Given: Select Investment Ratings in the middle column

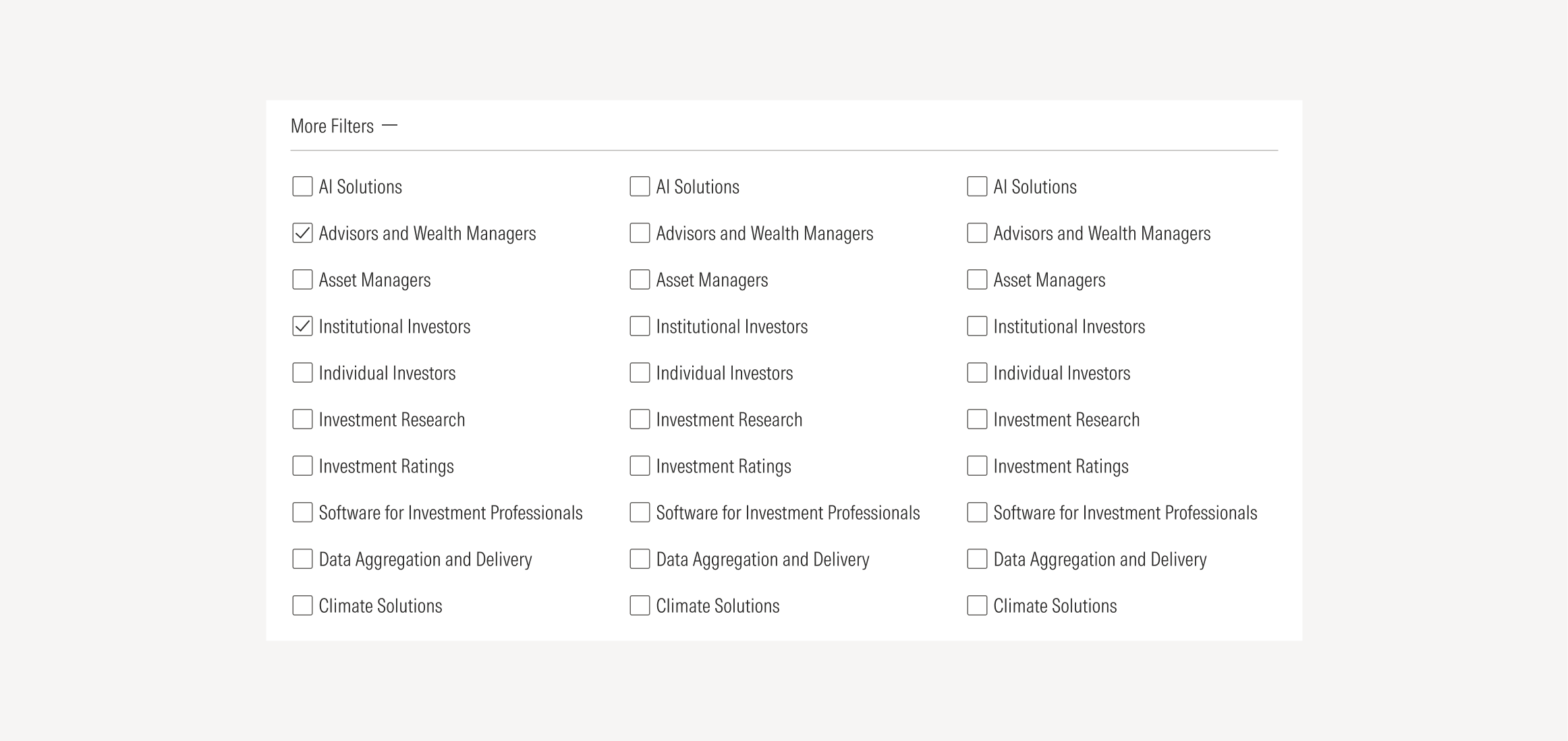Looking at the screenshot, I should tap(640, 466).
